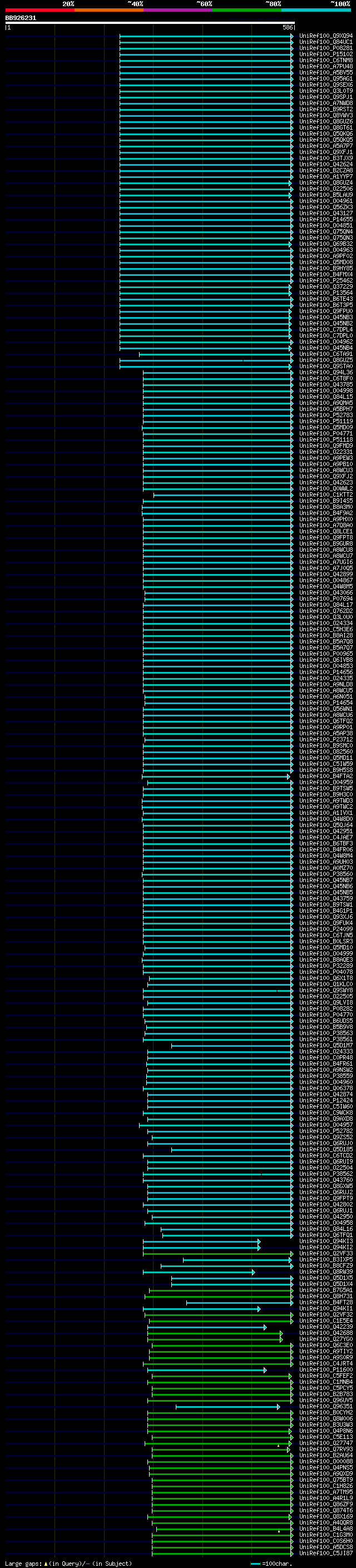The height and width of the screenshot is (1568, 356).
Task: Select hit UniRef100_C5E113
Action: tap(325, 1437)
